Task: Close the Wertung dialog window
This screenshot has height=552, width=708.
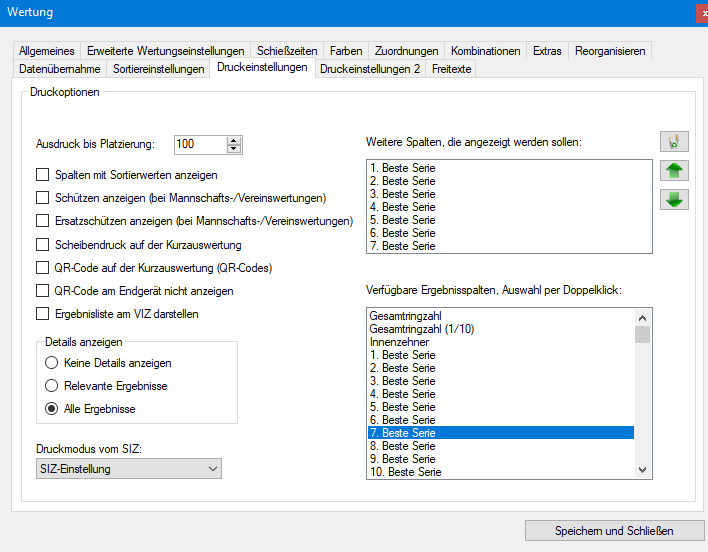Action: pyautogui.click(x=701, y=13)
